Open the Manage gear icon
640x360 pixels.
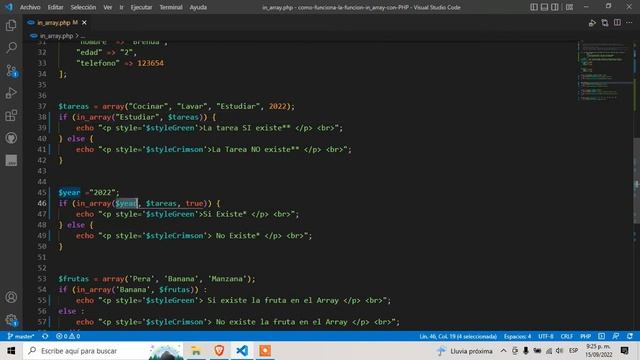(x=11, y=320)
